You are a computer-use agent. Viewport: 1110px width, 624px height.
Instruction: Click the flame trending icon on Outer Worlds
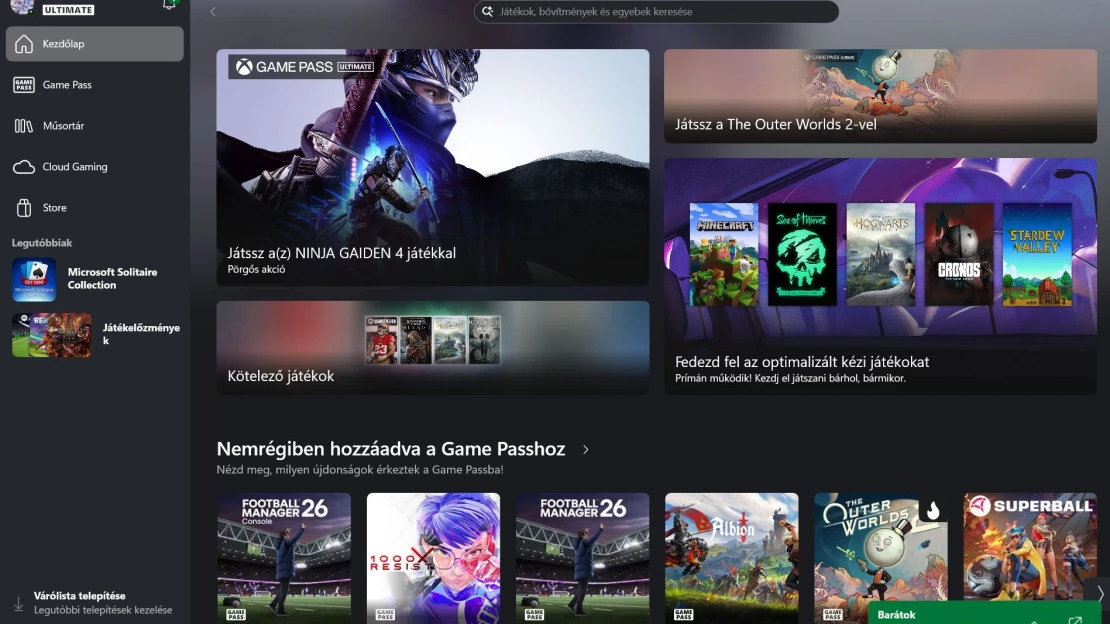pyautogui.click(x=933, y=510)
